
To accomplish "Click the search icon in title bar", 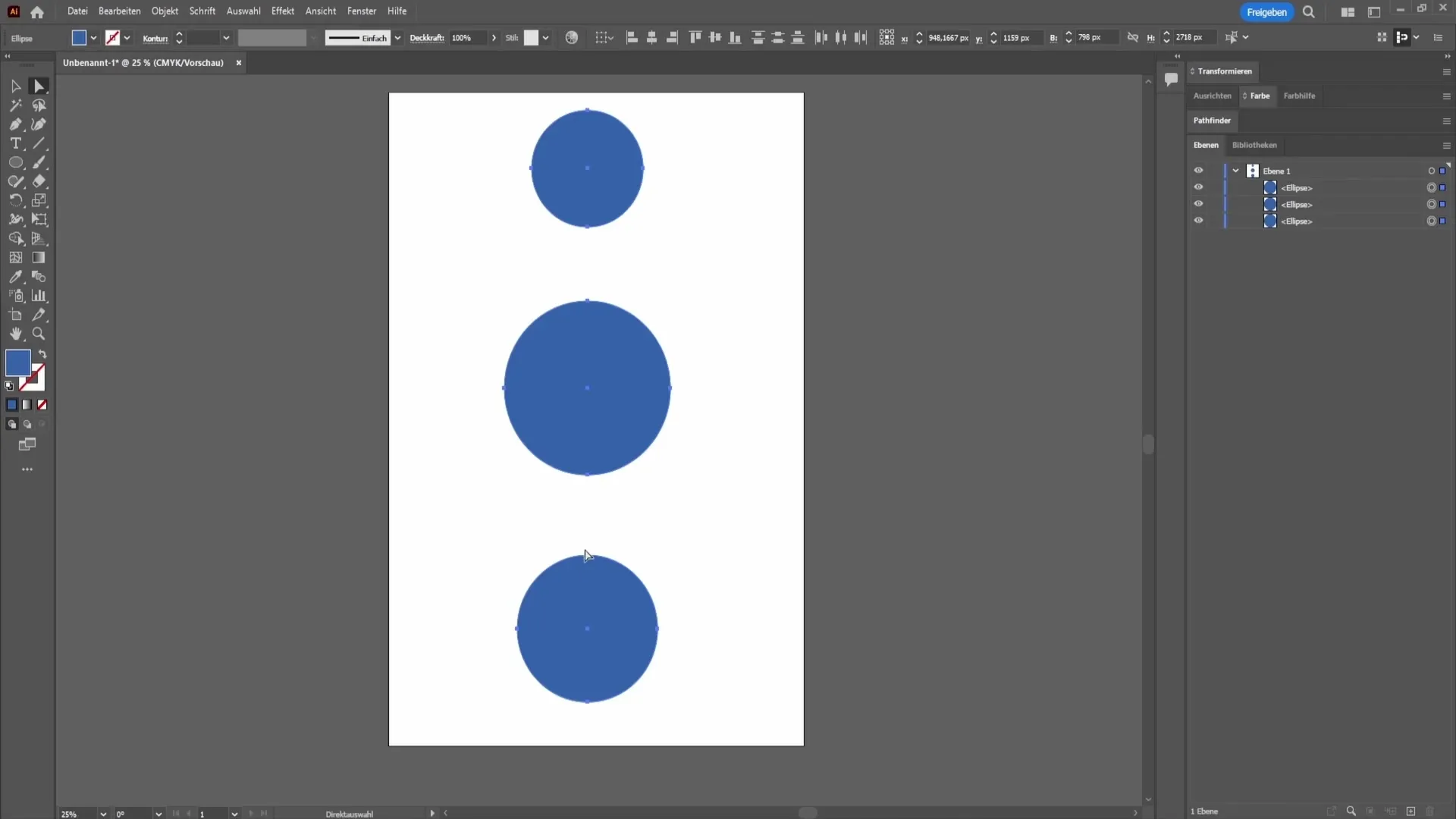I will (x=1309, y=12).
